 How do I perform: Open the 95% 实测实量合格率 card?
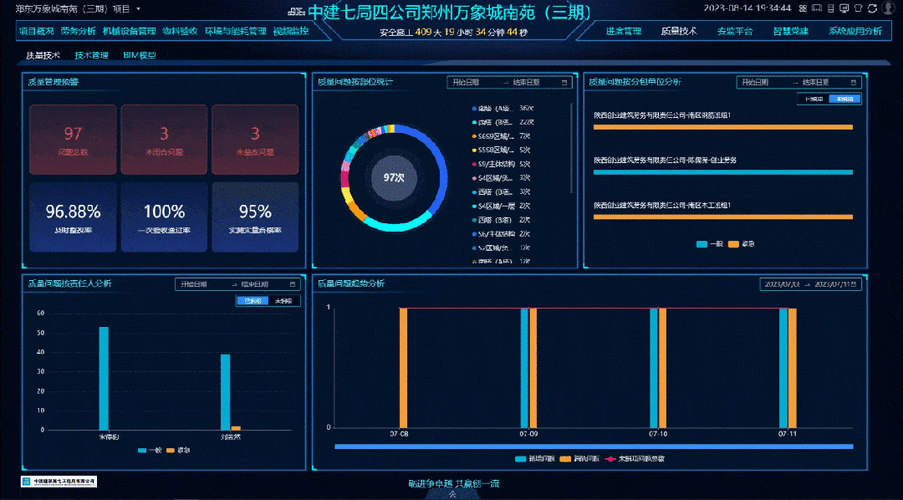click(x=255, y=217)
